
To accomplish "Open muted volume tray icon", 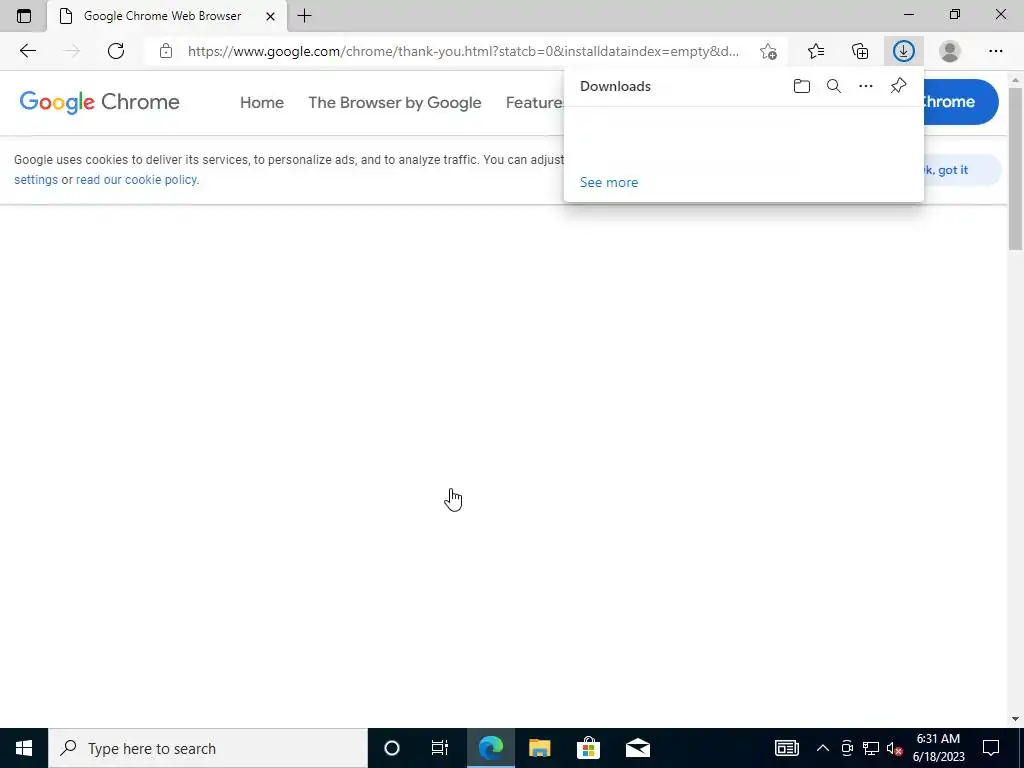I will point(895,748).
